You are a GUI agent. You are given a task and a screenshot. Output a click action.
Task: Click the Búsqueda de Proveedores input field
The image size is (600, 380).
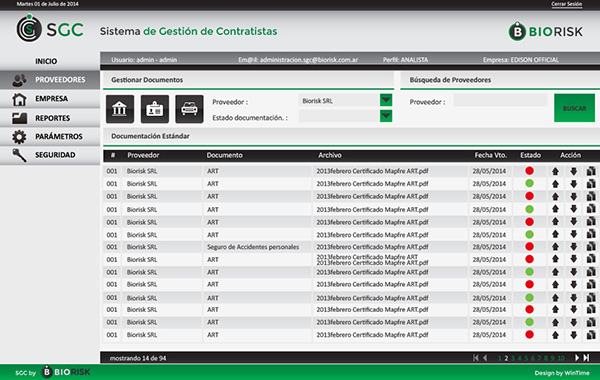pos(501,101)
